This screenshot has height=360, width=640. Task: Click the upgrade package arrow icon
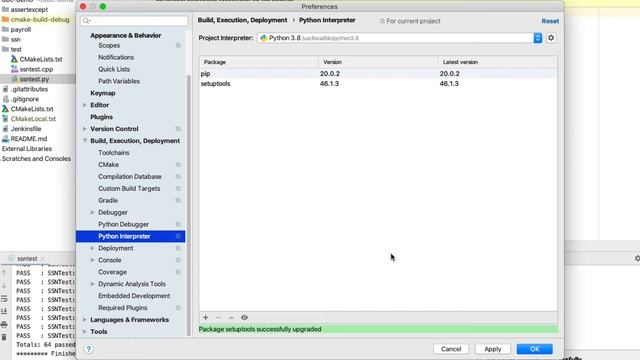coord(231,318)
